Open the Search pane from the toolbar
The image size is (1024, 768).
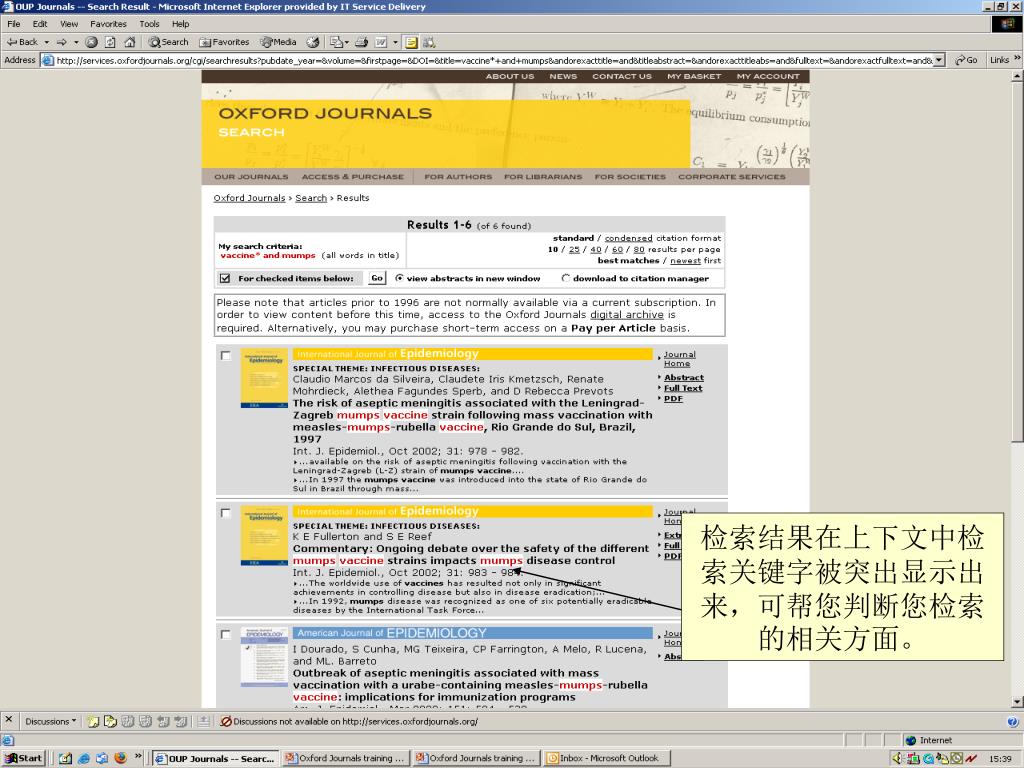pos(168,42)
